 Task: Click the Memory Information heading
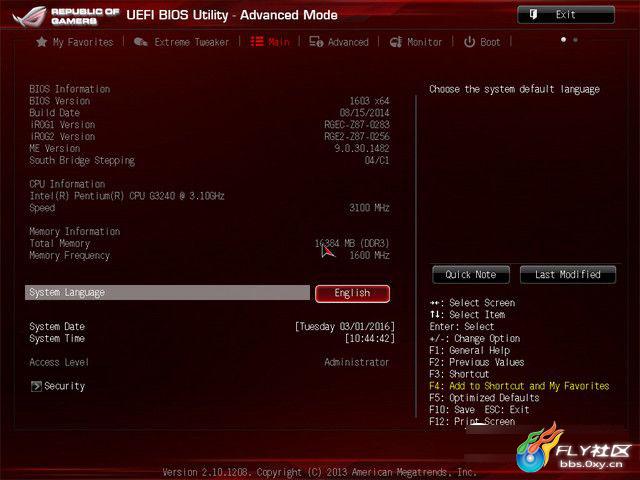click(75, 231)
